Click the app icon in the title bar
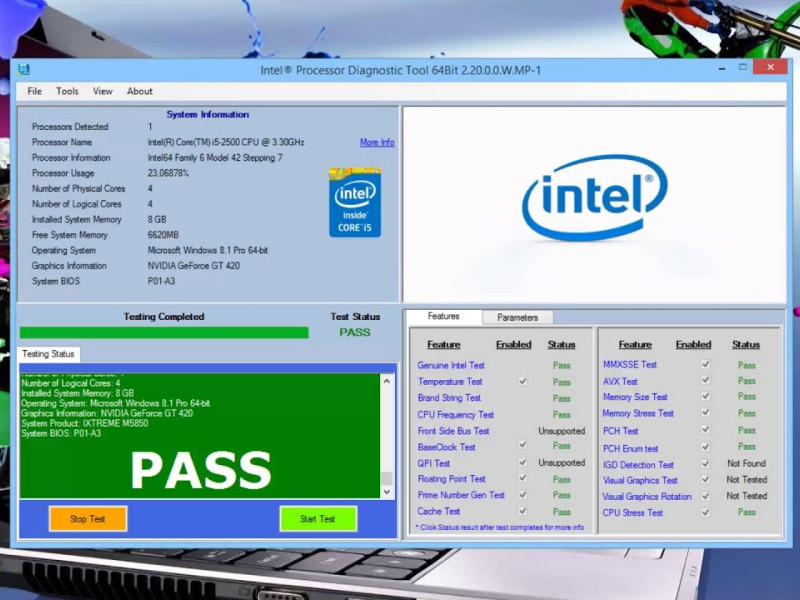The height and width of the screenshot is (600, 800). point(23,69)
